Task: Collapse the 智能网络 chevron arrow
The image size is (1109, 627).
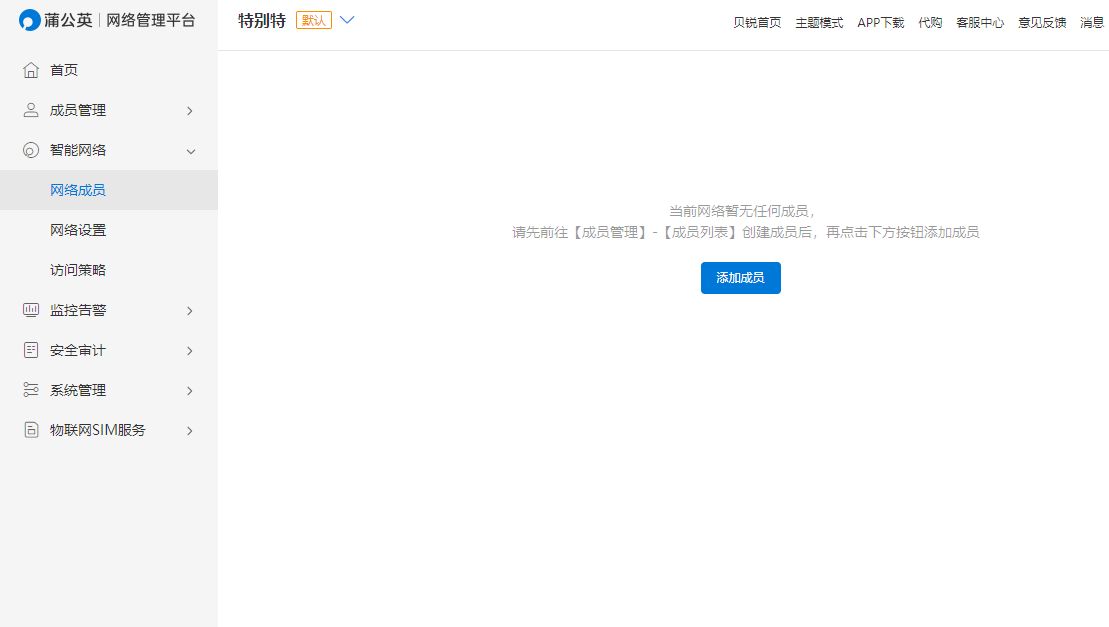Action: click(190, 151)
